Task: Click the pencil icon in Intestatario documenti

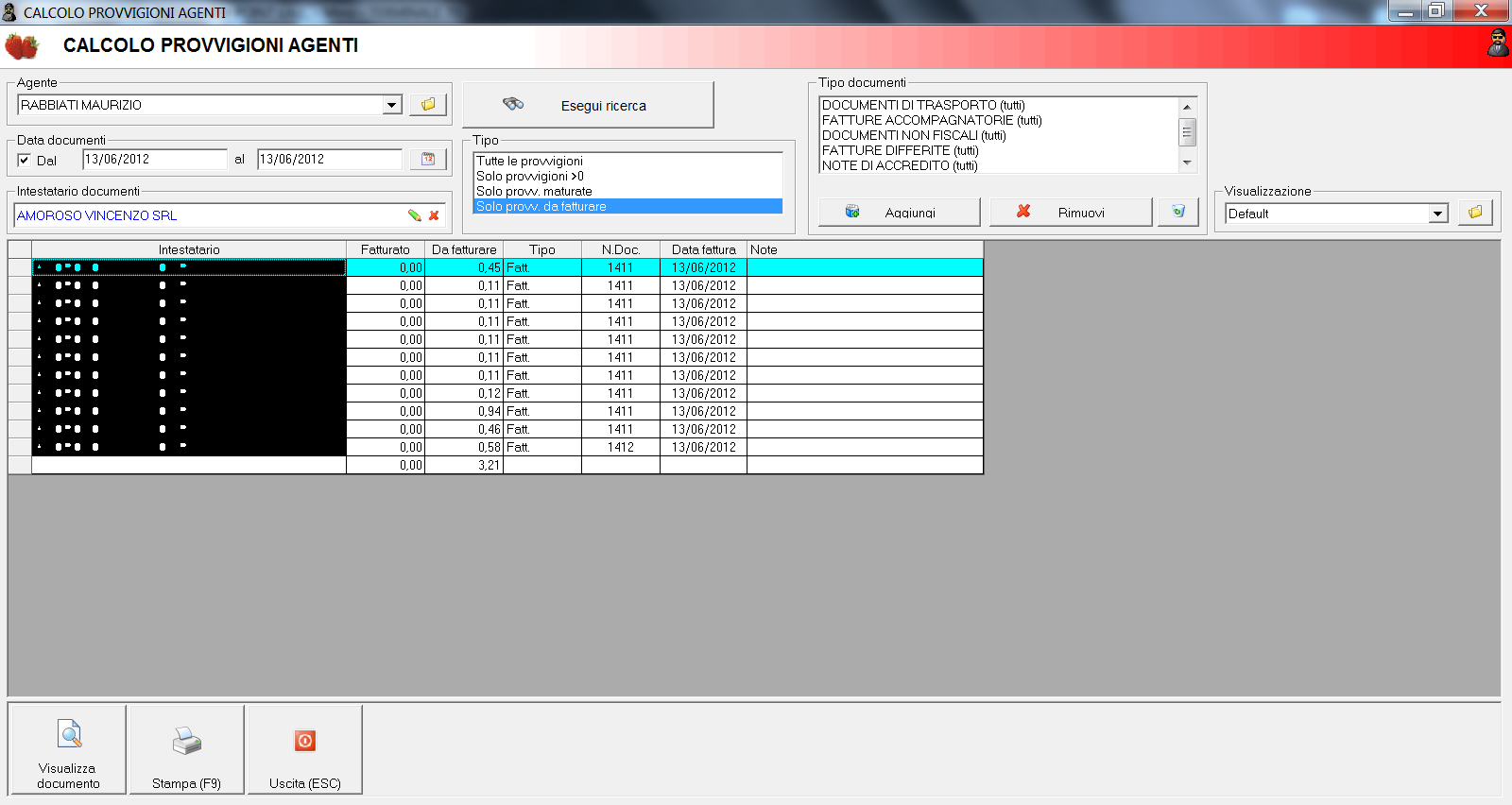Action: 414,215
